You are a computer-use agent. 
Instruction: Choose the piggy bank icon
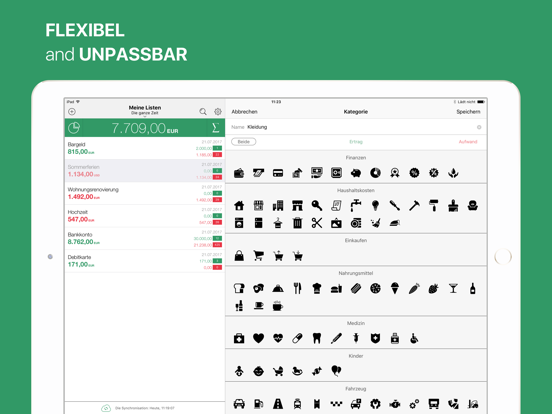point(356,173)
